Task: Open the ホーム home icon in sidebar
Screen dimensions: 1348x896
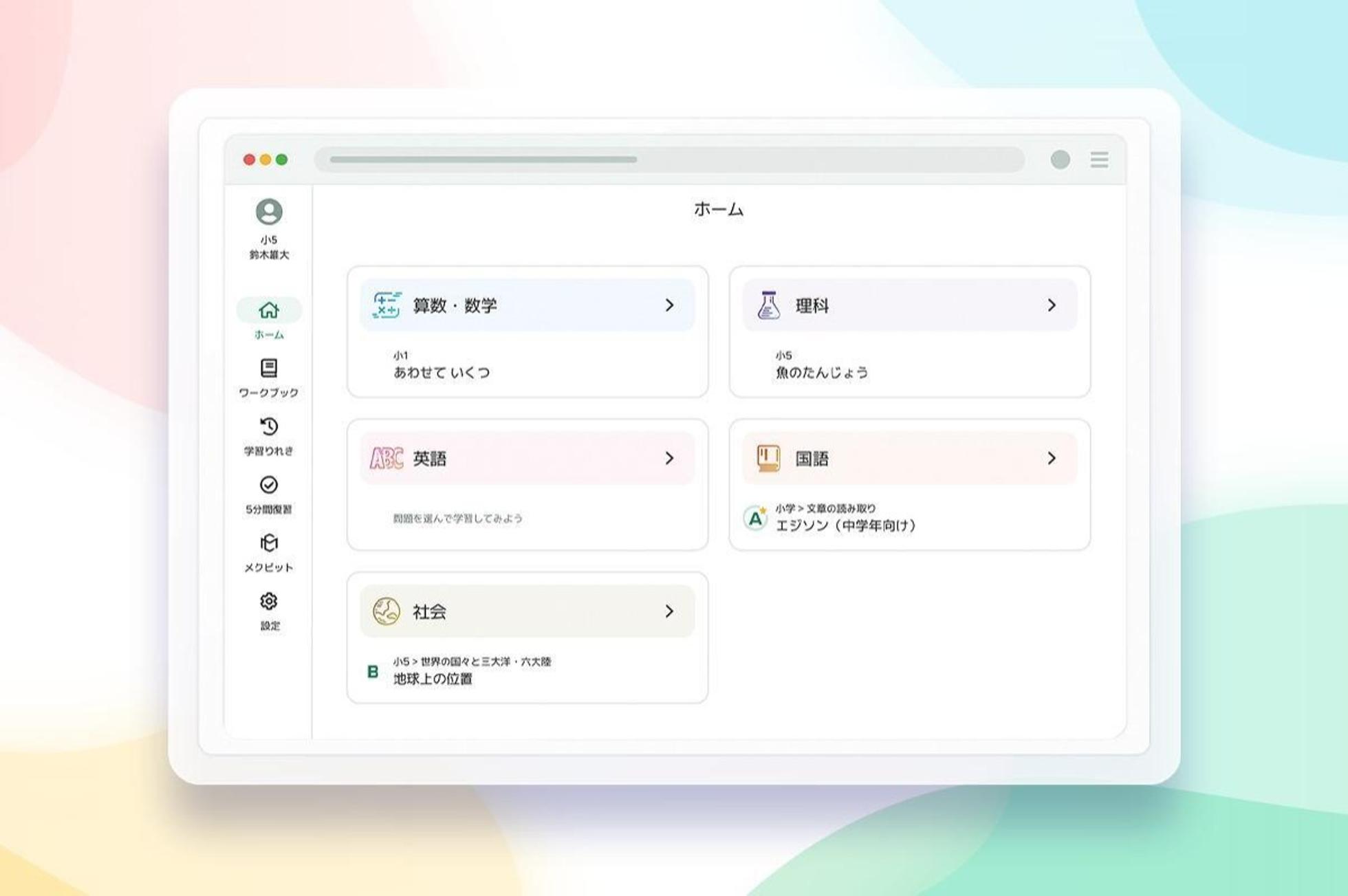Action: click(x=269, y=310)
